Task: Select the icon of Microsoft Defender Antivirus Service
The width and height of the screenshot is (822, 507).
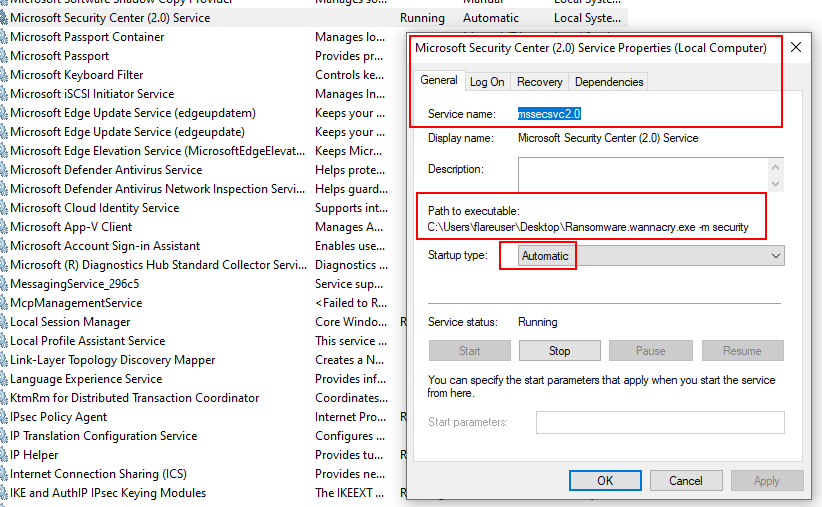Action: pos(4,170)
